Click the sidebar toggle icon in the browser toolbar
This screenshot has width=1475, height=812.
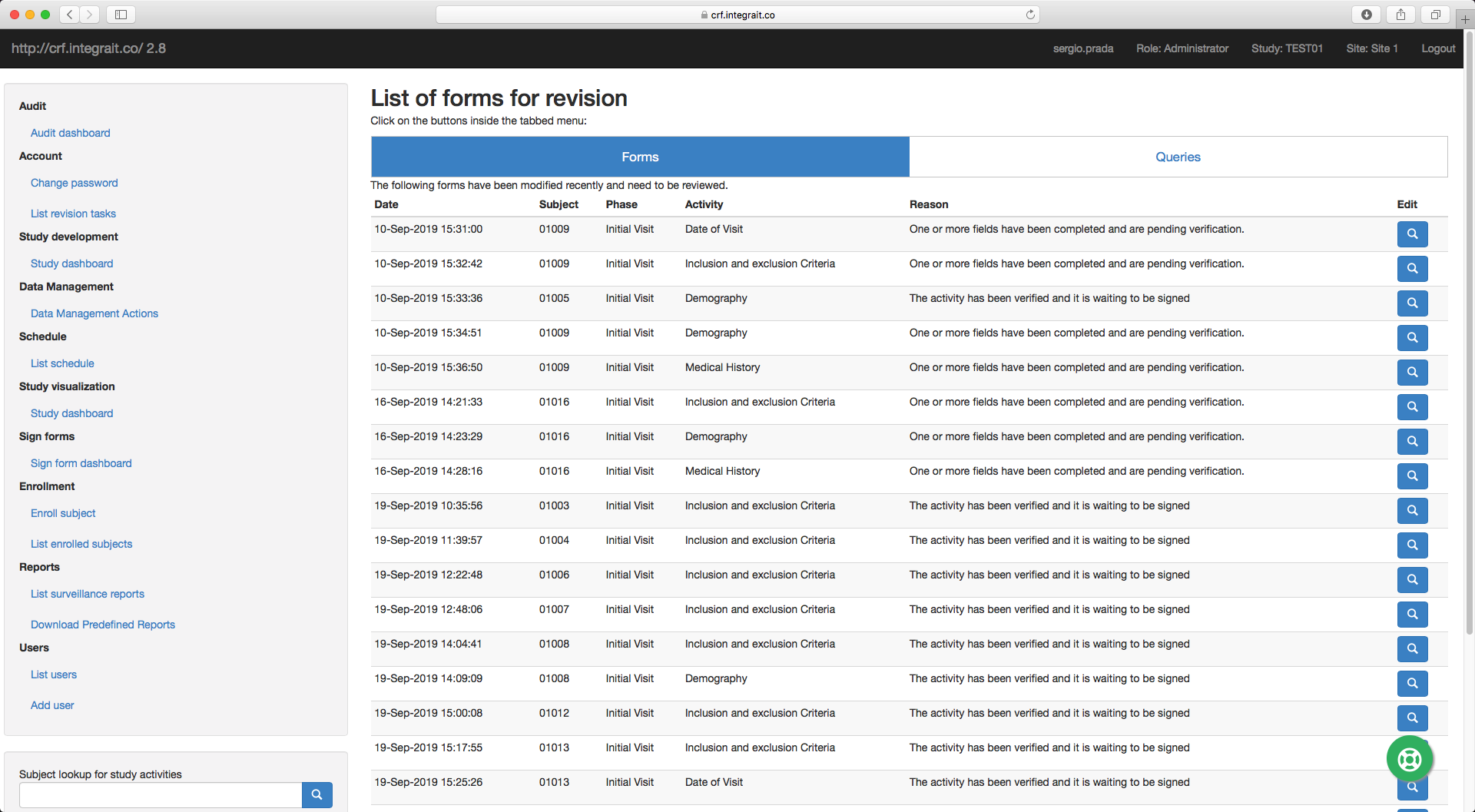pos(121,14)
